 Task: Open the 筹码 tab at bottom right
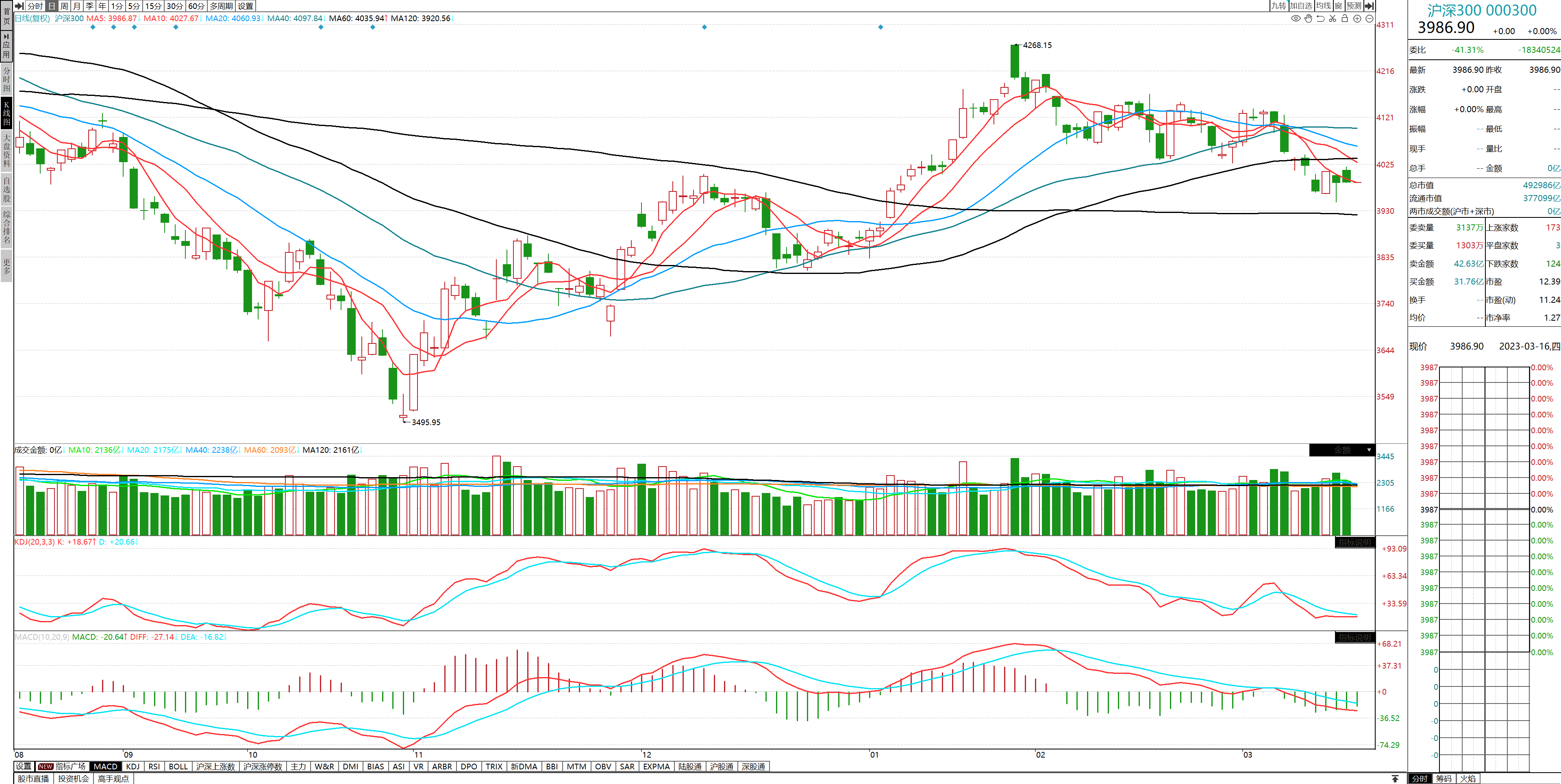1444,779
